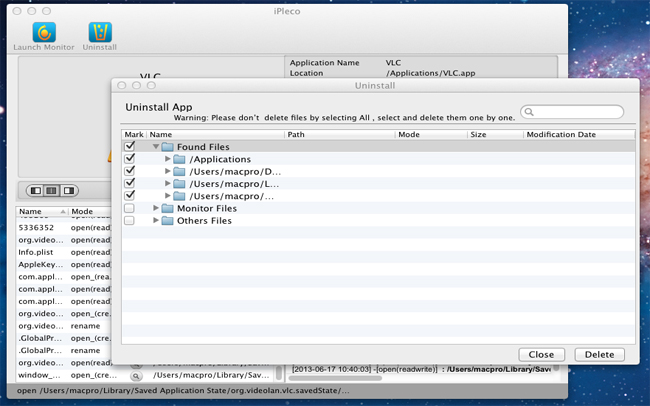This screenshot has height=406, width=650.
Task: Expand the Others Files tree node
Action: point(156,220)
